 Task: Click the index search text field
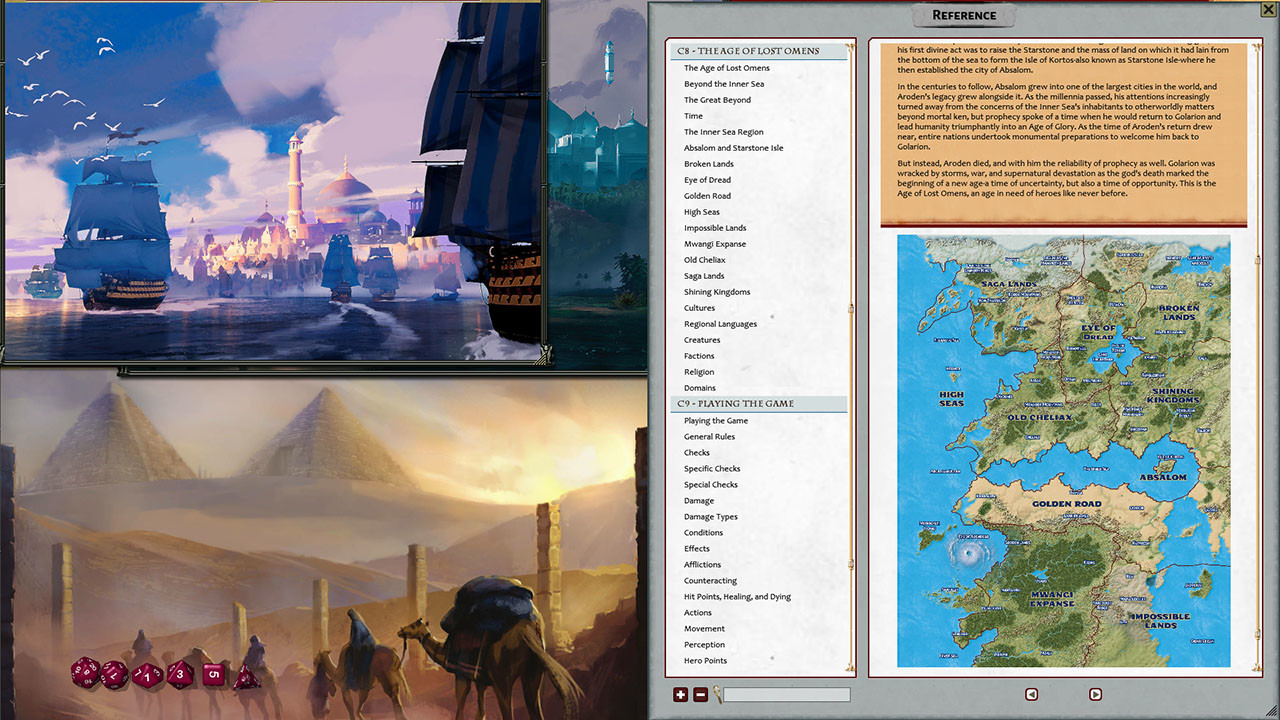pos(787,694)
